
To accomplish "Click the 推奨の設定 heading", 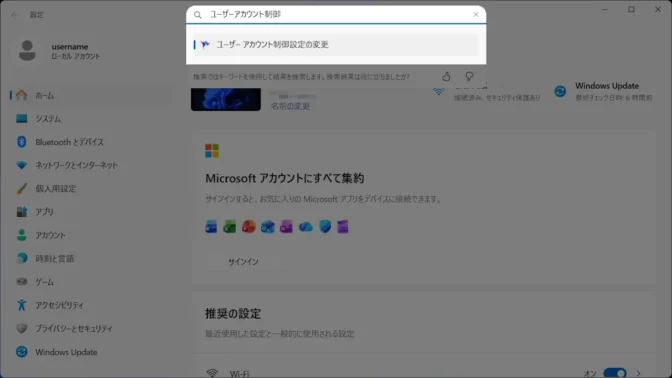I will [233, 314].
